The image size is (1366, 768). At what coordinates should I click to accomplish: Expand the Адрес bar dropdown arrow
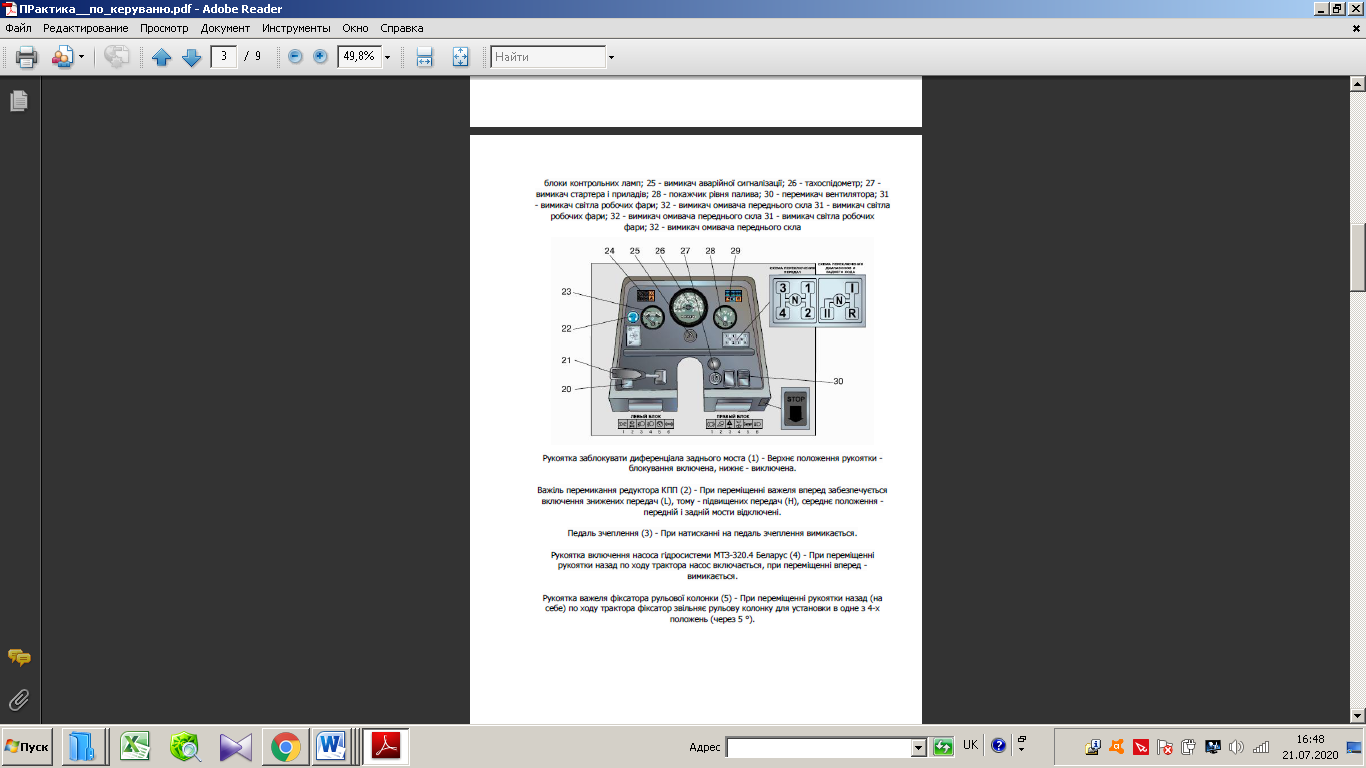919,747
